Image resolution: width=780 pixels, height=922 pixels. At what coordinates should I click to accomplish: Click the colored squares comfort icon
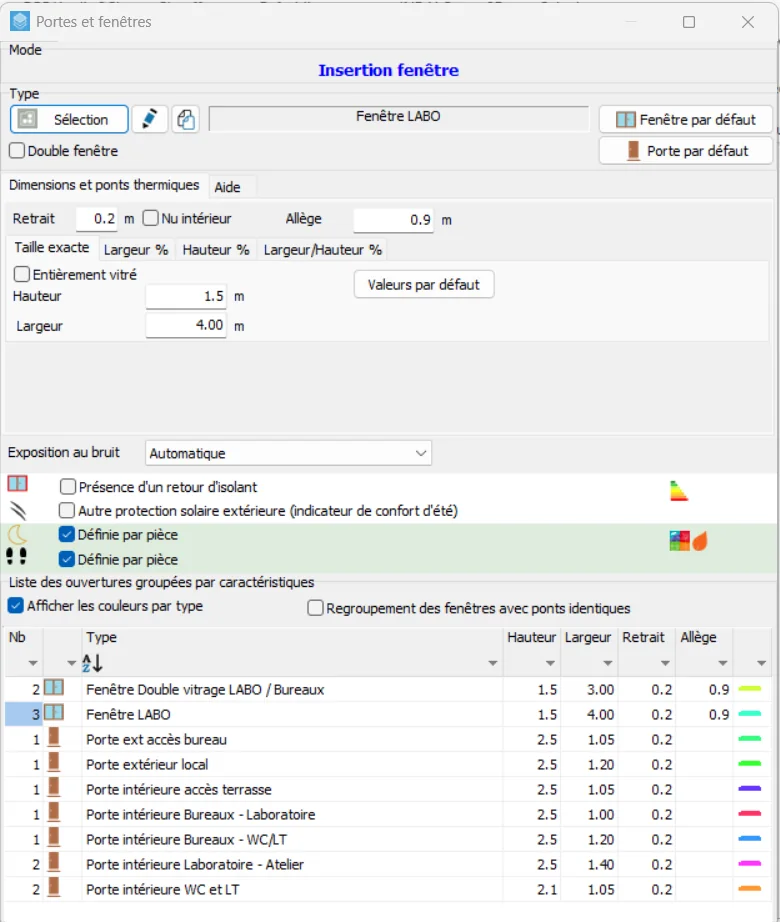tap(679, 541)
